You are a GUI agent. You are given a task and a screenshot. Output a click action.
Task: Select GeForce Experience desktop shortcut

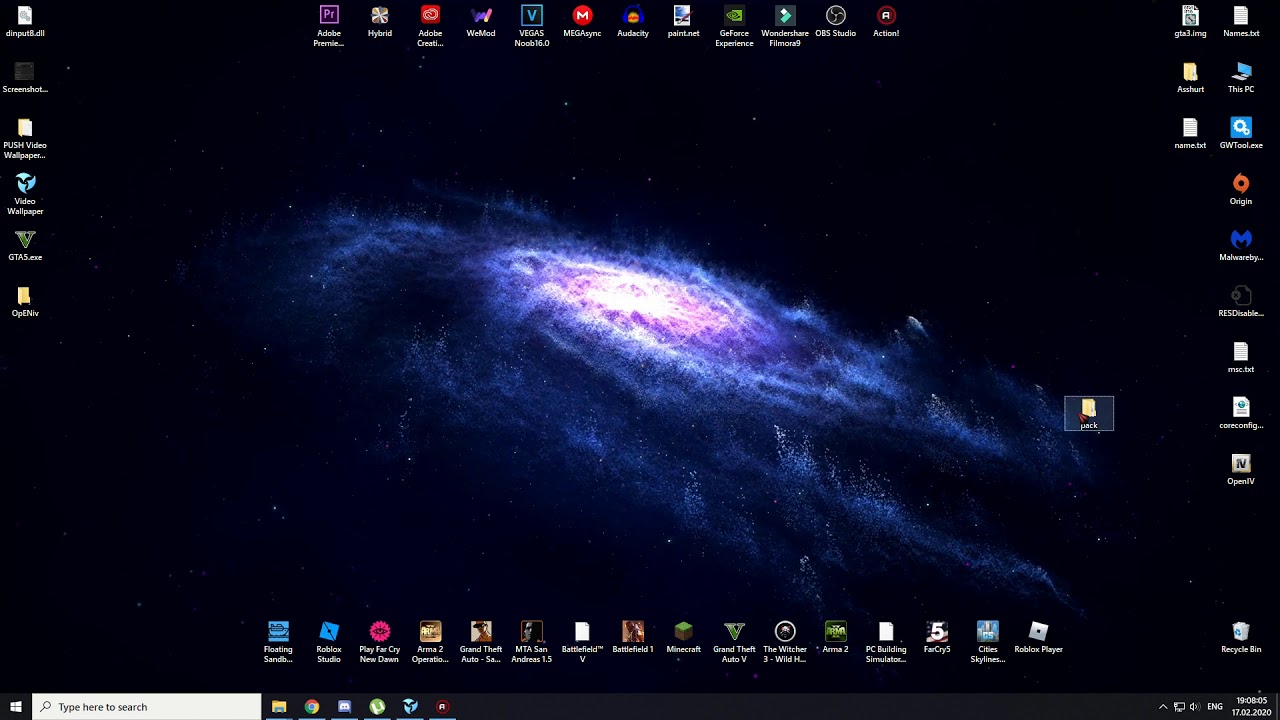pyautogui.click(x=734, y=26)
